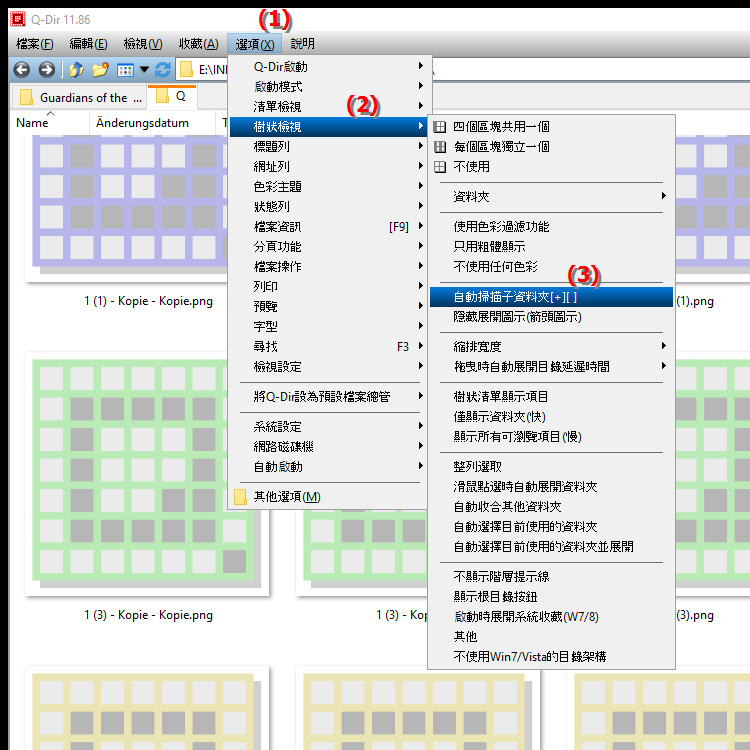Open the 預覽 submenu
750x750 pixels.
coord(328,307)
